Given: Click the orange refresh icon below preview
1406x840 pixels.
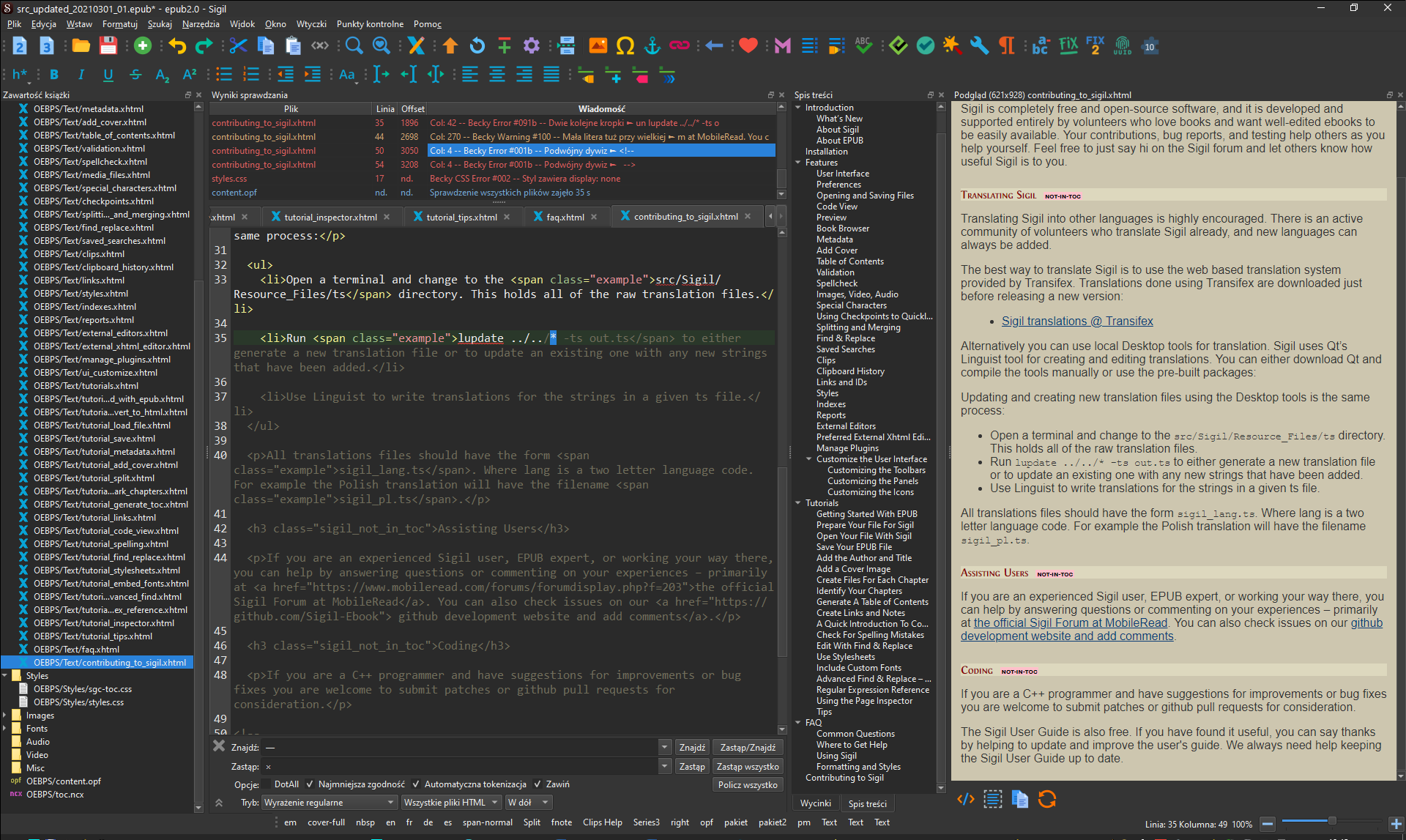Looking at the screenshot, I should click(1047, 799).
